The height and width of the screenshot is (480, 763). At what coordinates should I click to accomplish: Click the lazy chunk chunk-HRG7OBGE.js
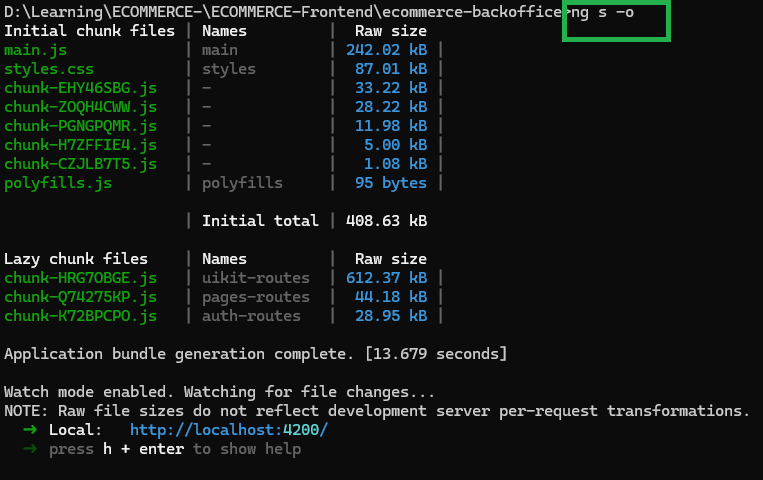[80, 278]
